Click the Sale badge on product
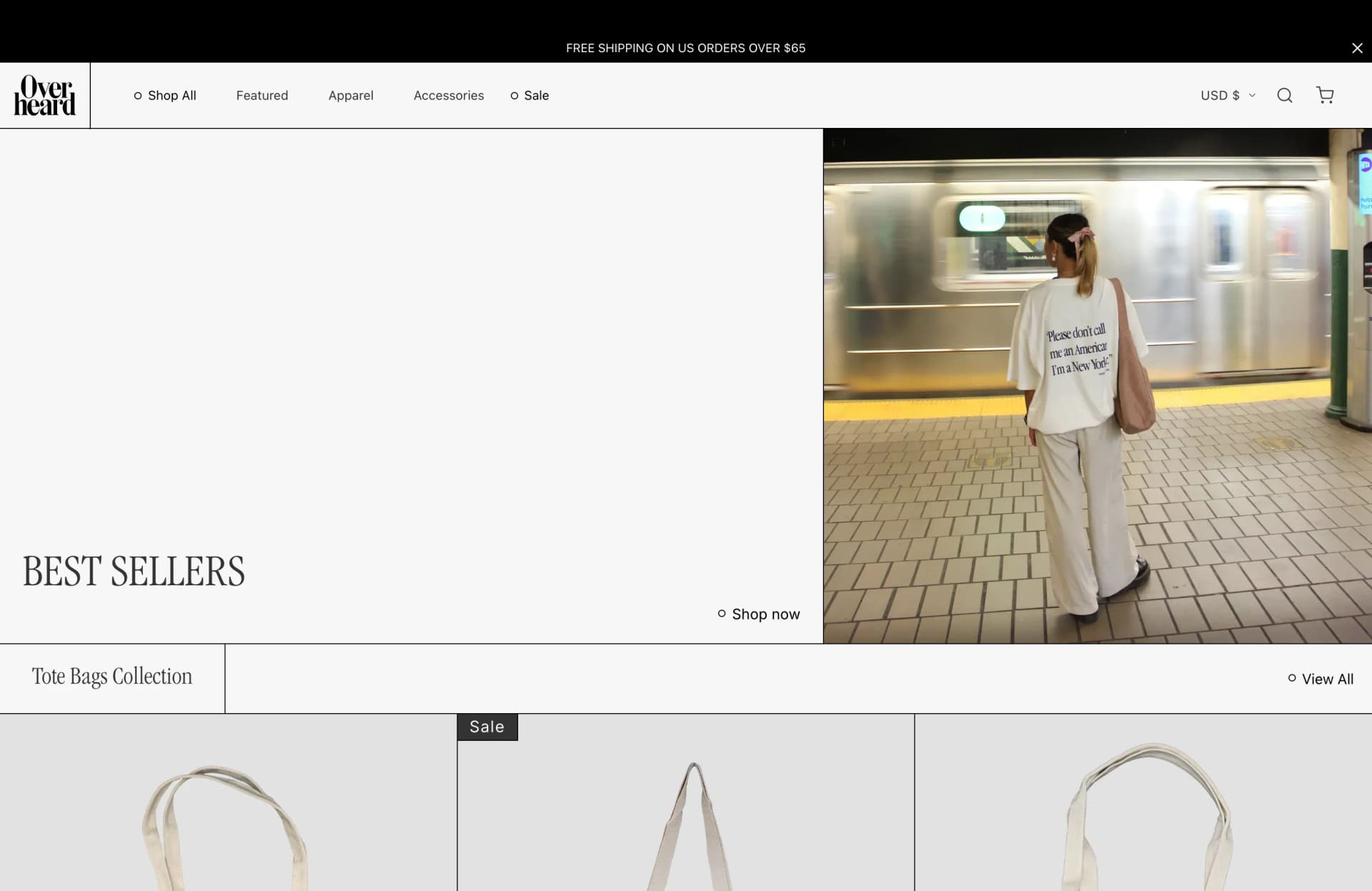The image size is (1372, 891). pos(487,727)
